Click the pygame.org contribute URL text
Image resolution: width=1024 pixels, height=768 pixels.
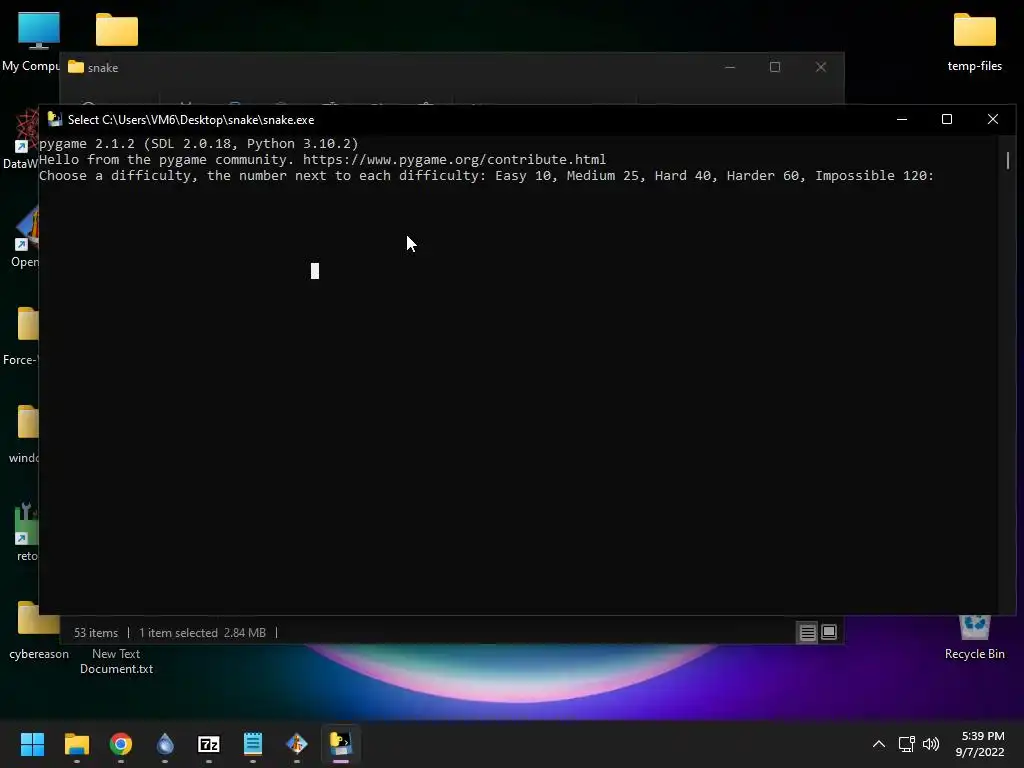[455, 159]
